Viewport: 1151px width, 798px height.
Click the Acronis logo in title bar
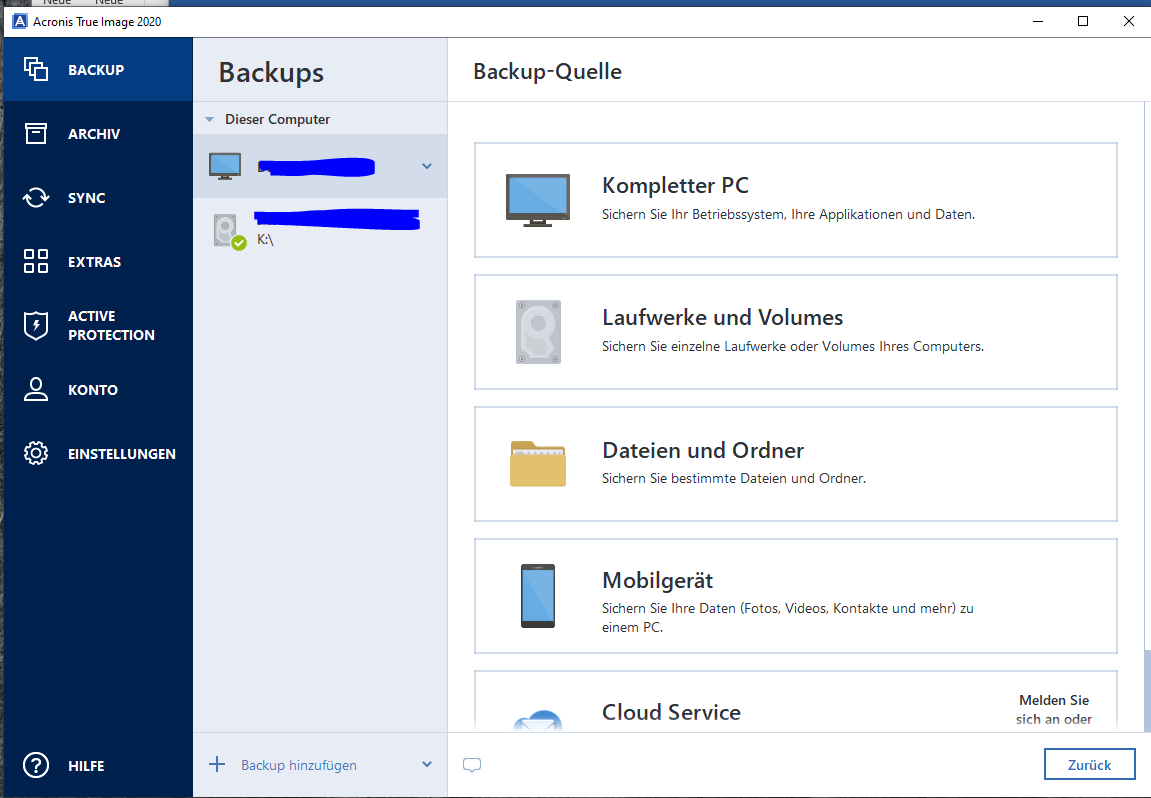click(x=20, y=21)
